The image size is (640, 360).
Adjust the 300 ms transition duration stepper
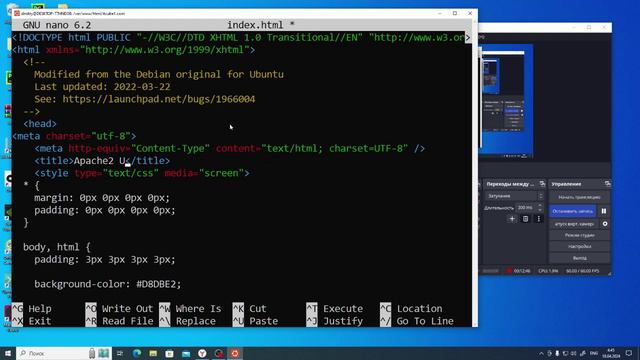click(540, 208)
